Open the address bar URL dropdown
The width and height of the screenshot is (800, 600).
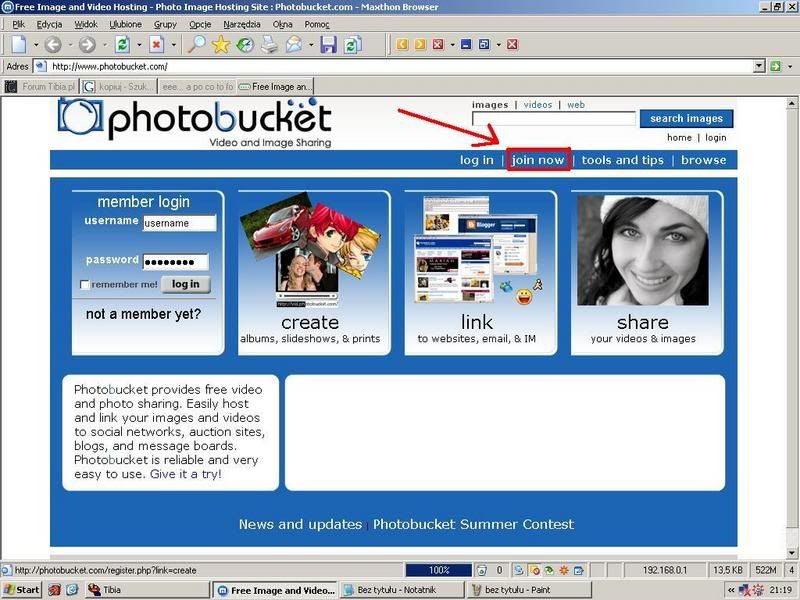[759, 66]
